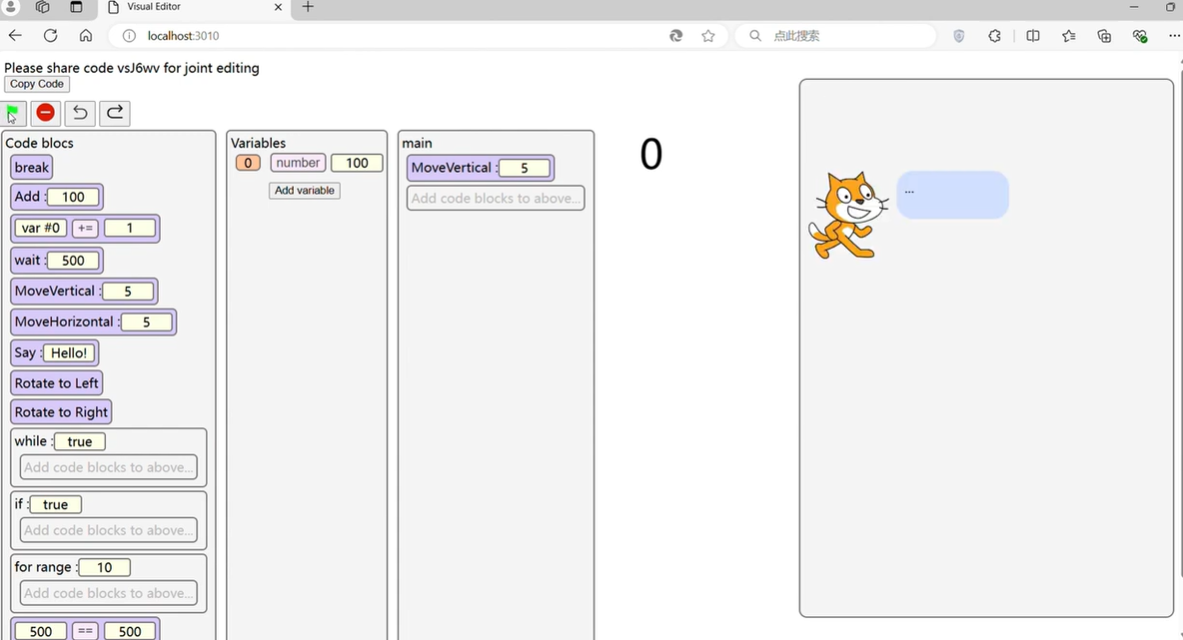1183x640 pixels.
Task: Open the browser extensions puzzle icon
Action: point(994,35)
